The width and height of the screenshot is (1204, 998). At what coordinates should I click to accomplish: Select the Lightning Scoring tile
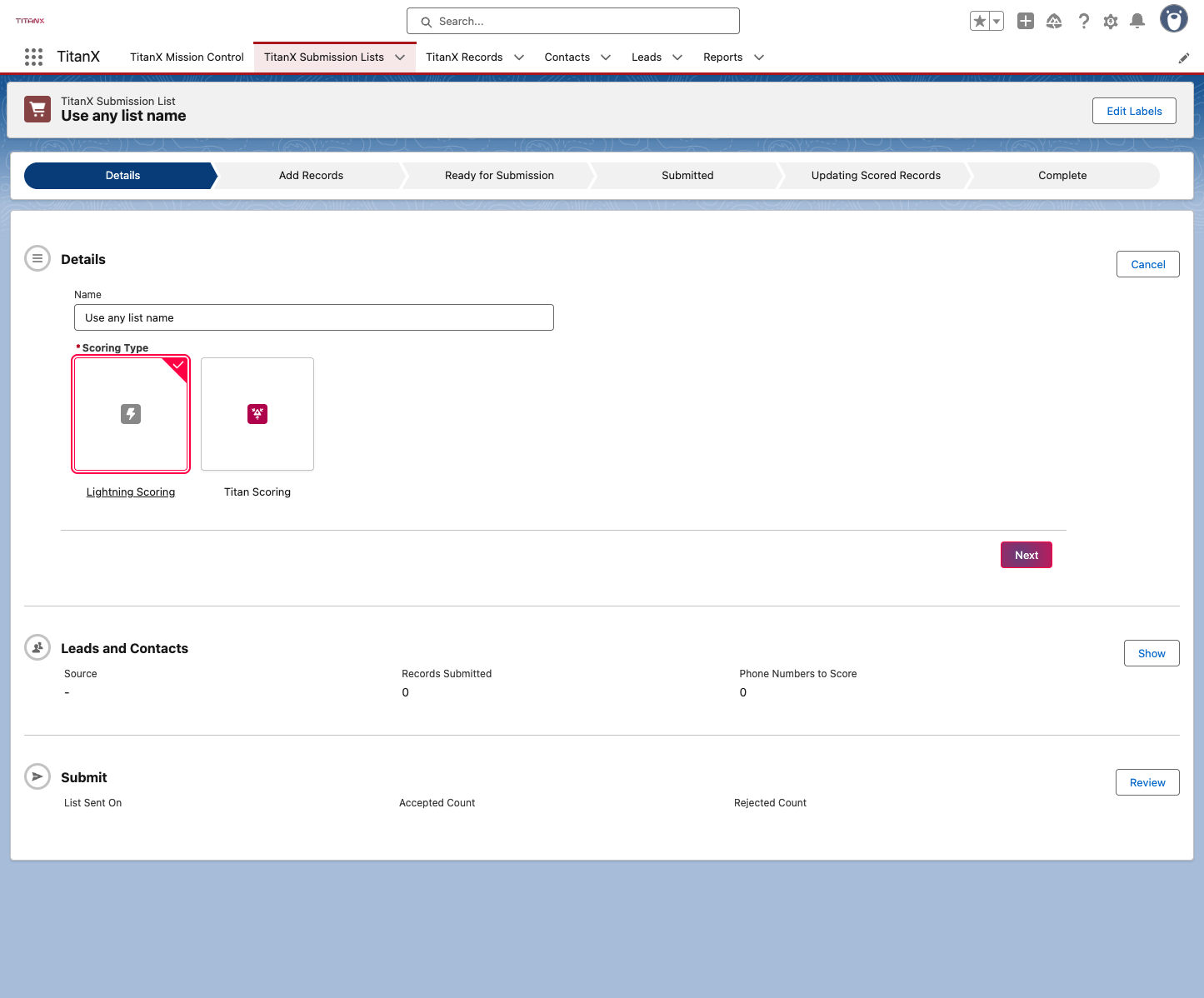point(131,414)
